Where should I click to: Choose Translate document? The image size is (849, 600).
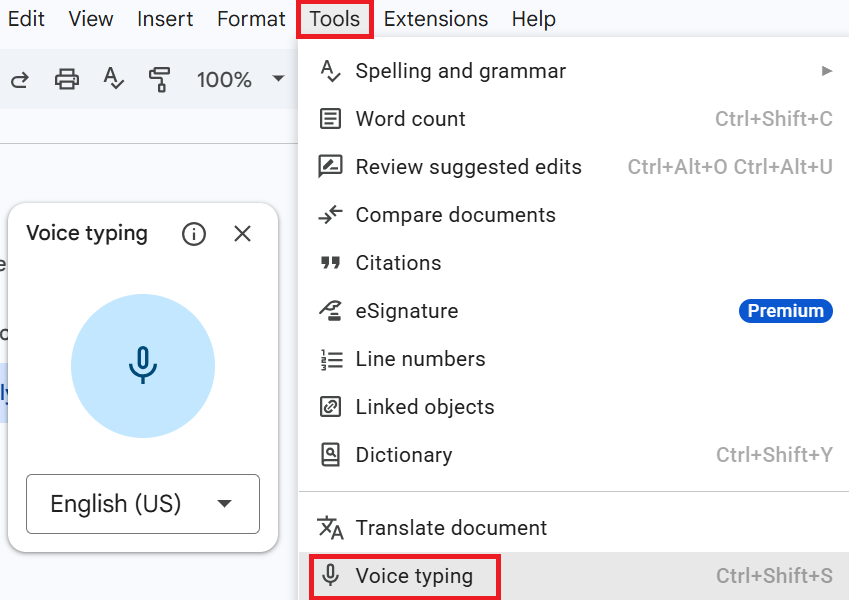tap(573, 527)
